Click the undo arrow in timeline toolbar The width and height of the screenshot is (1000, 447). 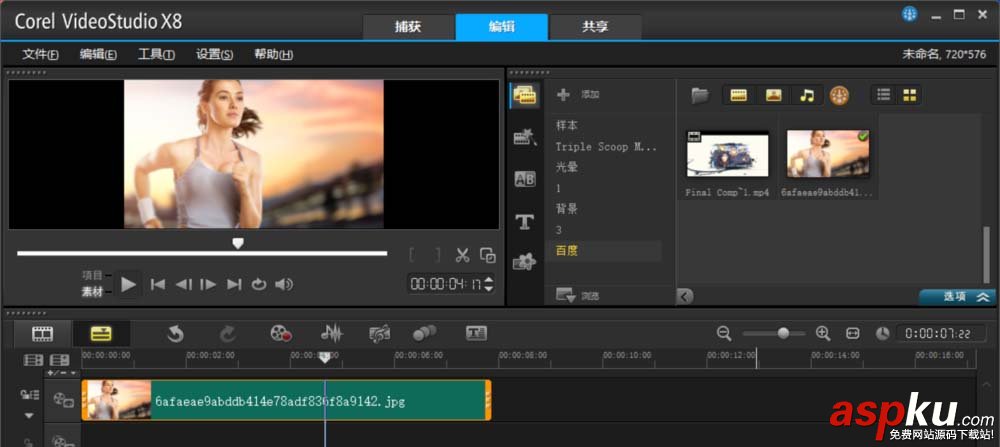click(175, 333)
